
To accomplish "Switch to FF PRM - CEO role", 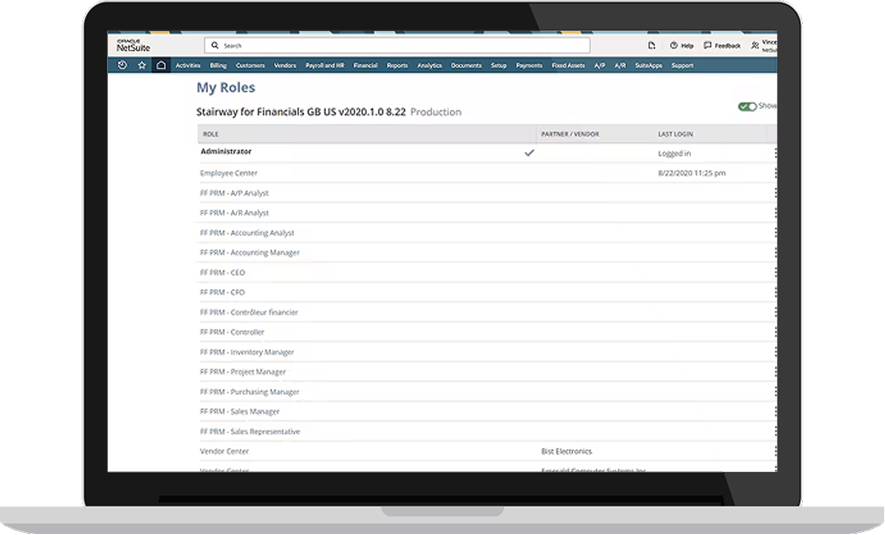I will pyautogui.click(x=222, y=273).
